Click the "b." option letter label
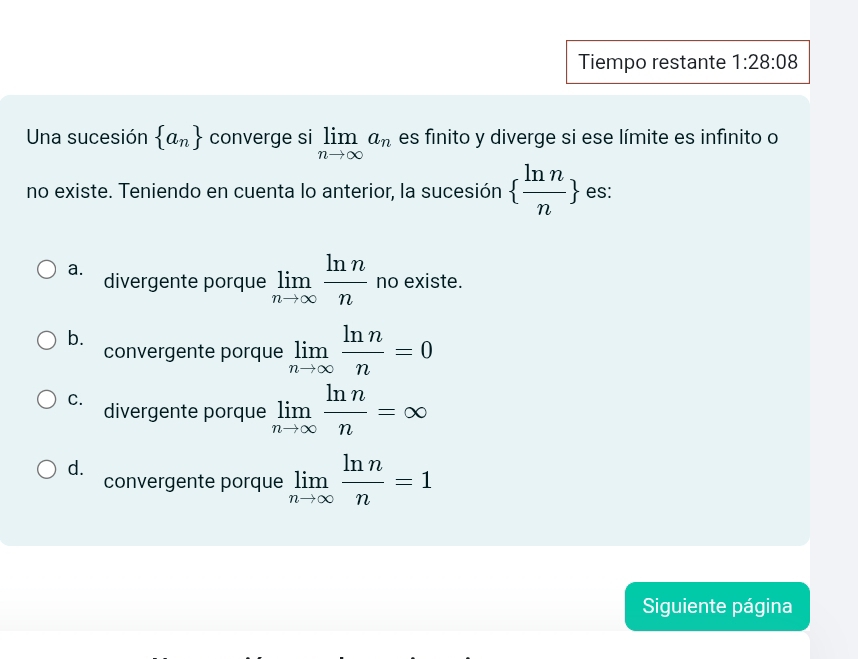 point(76,338)
